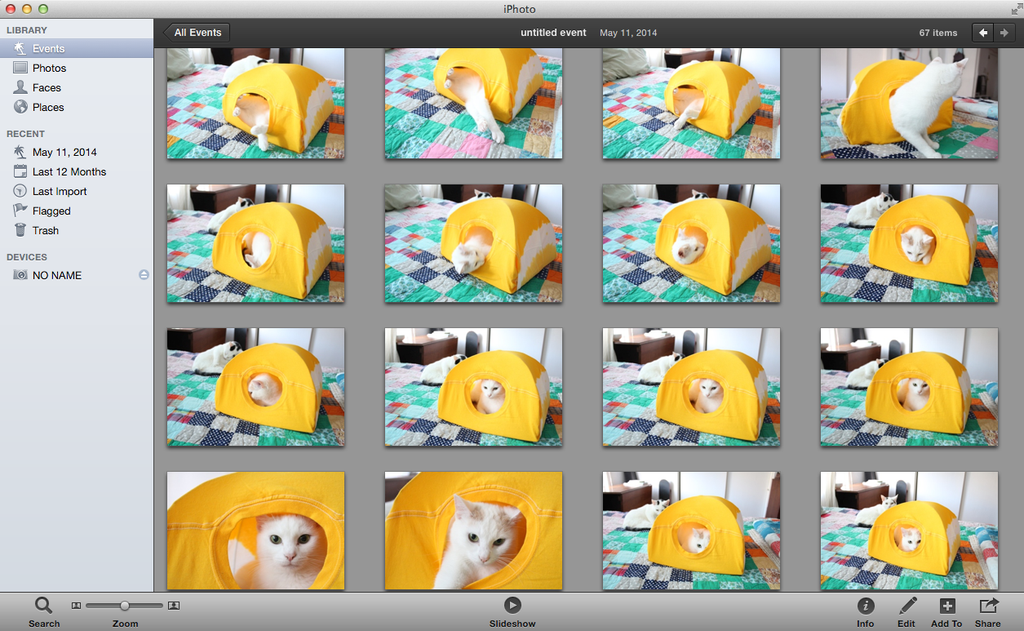Go to next event with right arrow
This screenshot has height=631, width=1024.
[1004, 33]
